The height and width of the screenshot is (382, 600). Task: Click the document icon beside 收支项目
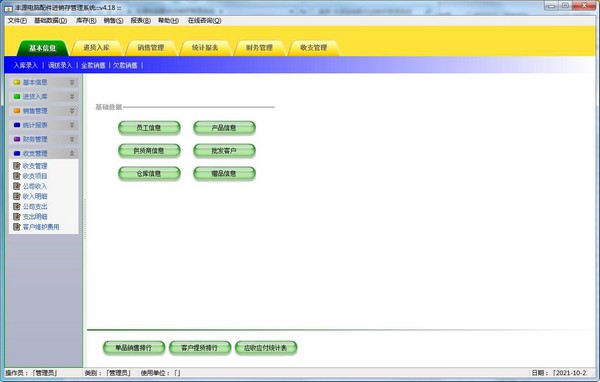(16, 176)
